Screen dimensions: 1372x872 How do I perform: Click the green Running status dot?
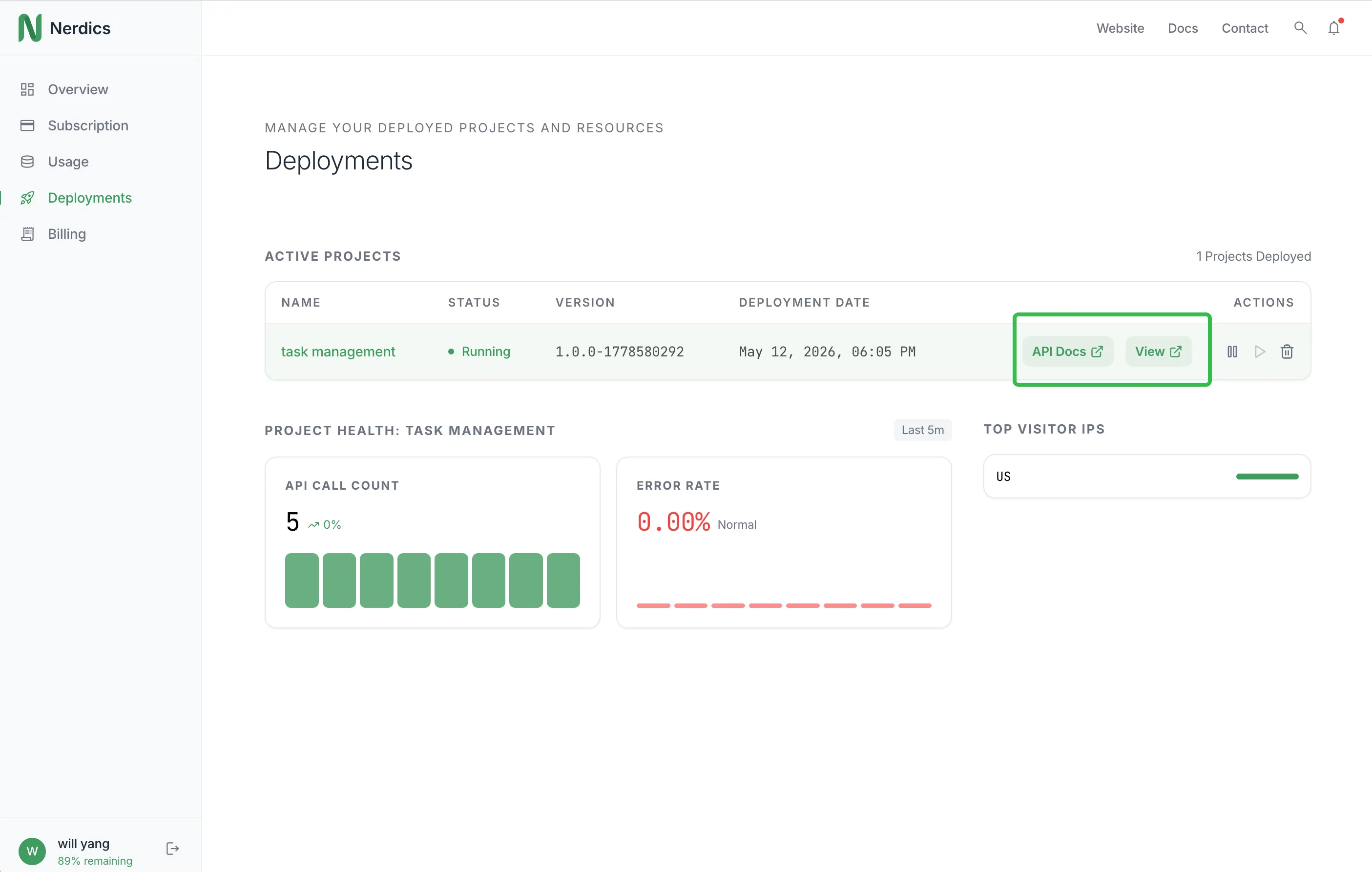point(451,352)
